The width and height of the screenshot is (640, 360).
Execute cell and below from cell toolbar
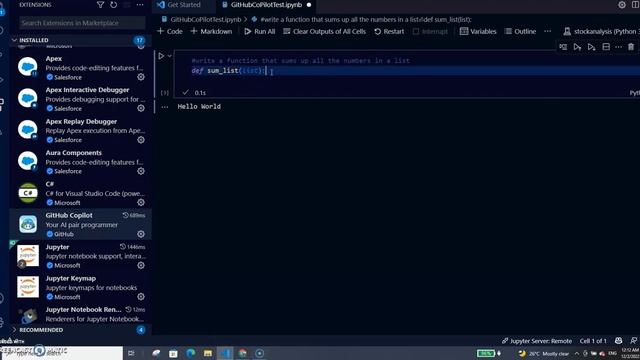pyautogui.click(x=591, y=47)
